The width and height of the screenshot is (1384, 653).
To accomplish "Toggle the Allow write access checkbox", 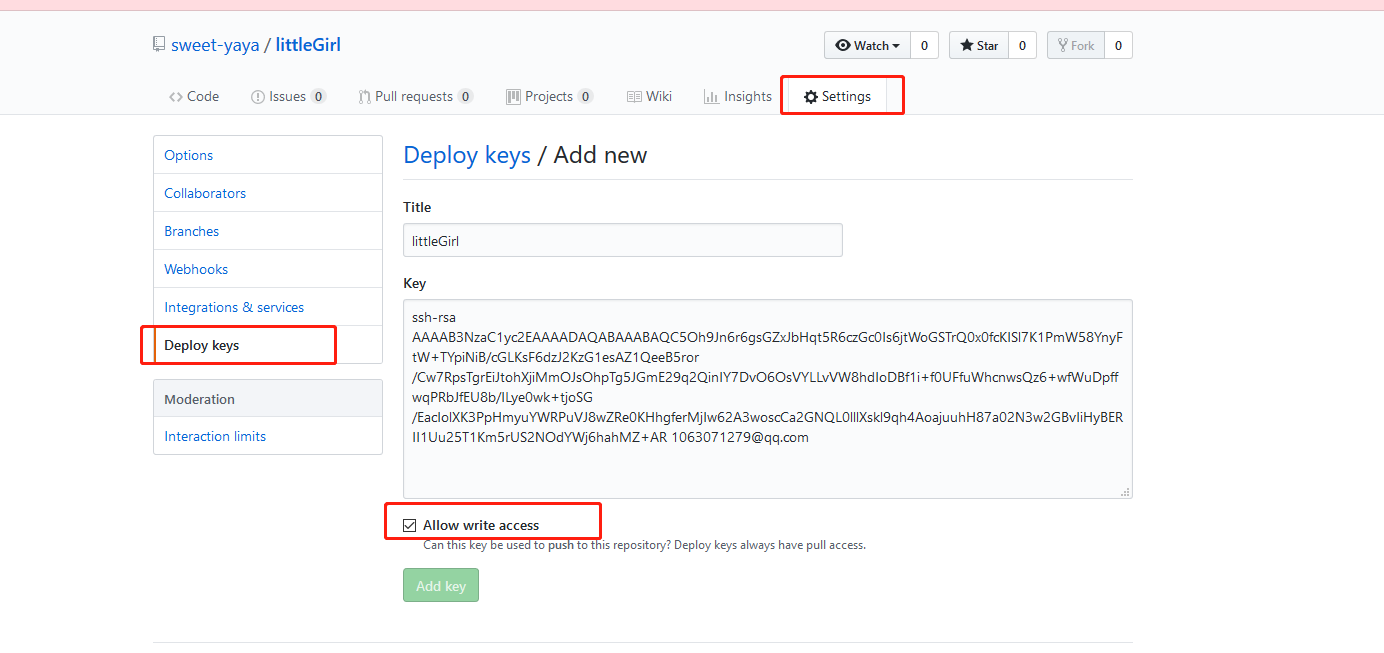I will click(409, 525).
